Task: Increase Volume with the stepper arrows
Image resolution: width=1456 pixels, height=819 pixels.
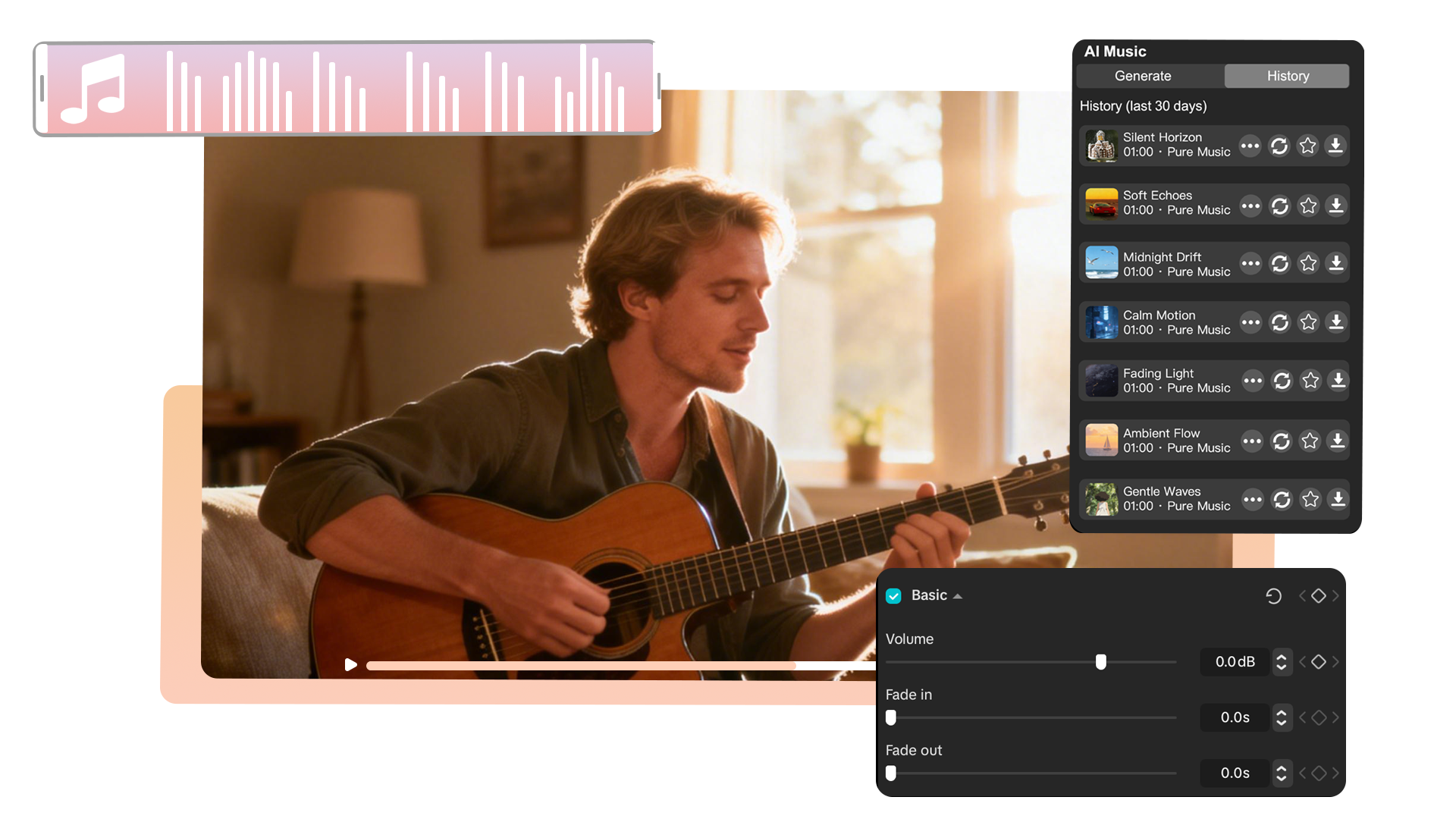Action: 1282,657
